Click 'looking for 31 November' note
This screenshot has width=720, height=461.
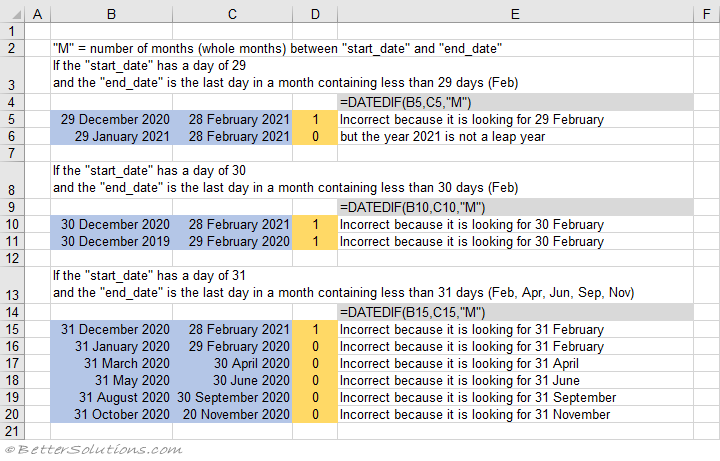point(475,414)
